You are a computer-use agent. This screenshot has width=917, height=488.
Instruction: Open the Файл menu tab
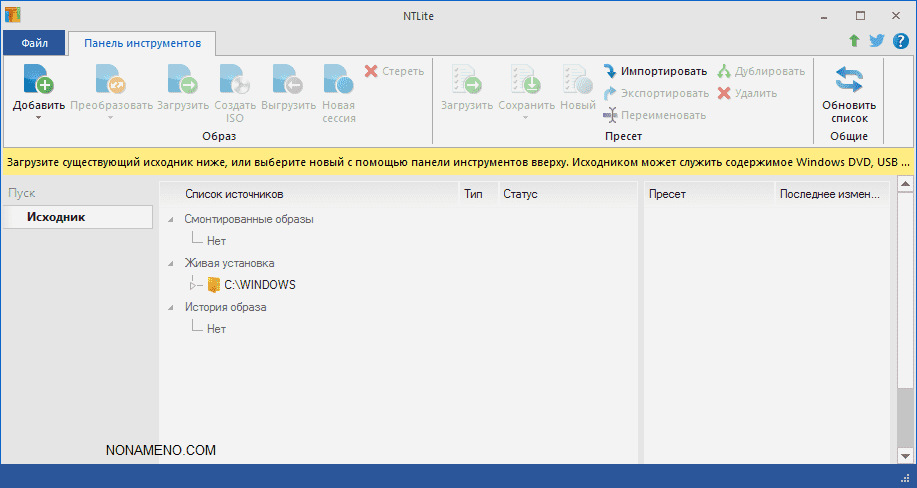tap(34, 44)
